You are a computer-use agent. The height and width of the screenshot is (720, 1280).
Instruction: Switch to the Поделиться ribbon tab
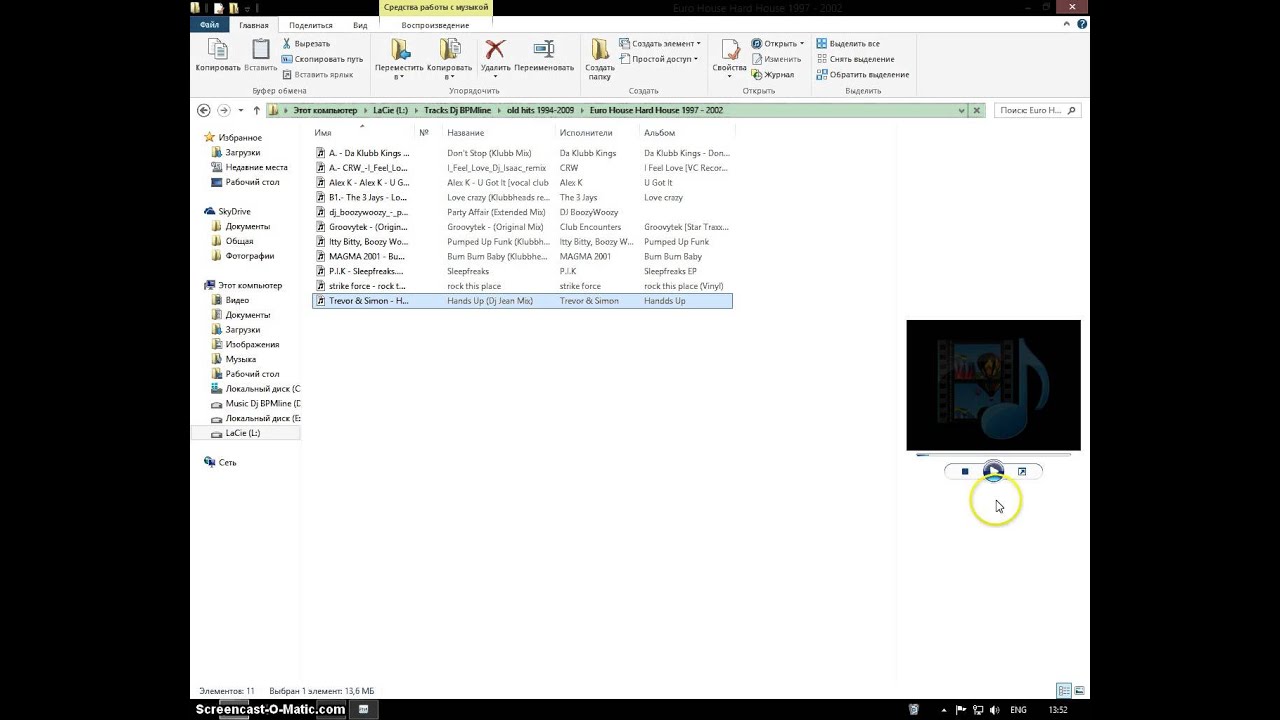[x=311, y=25]
